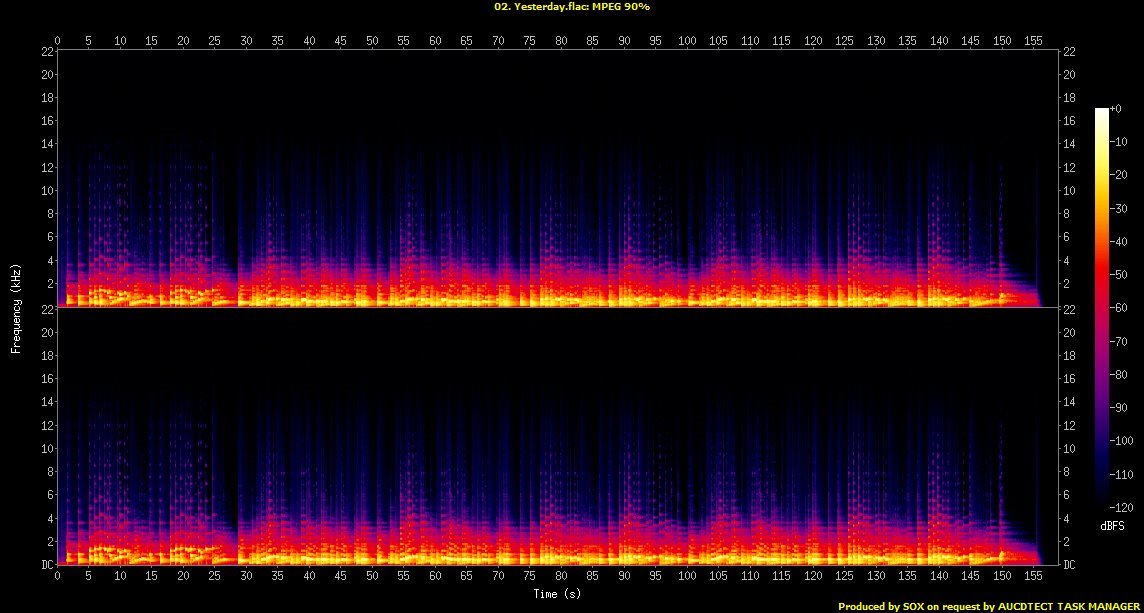Click the "02. Yesterday.flac: MPEG 90%" title
Screen dimensions: 1144x613
click(x=572, y=7)
